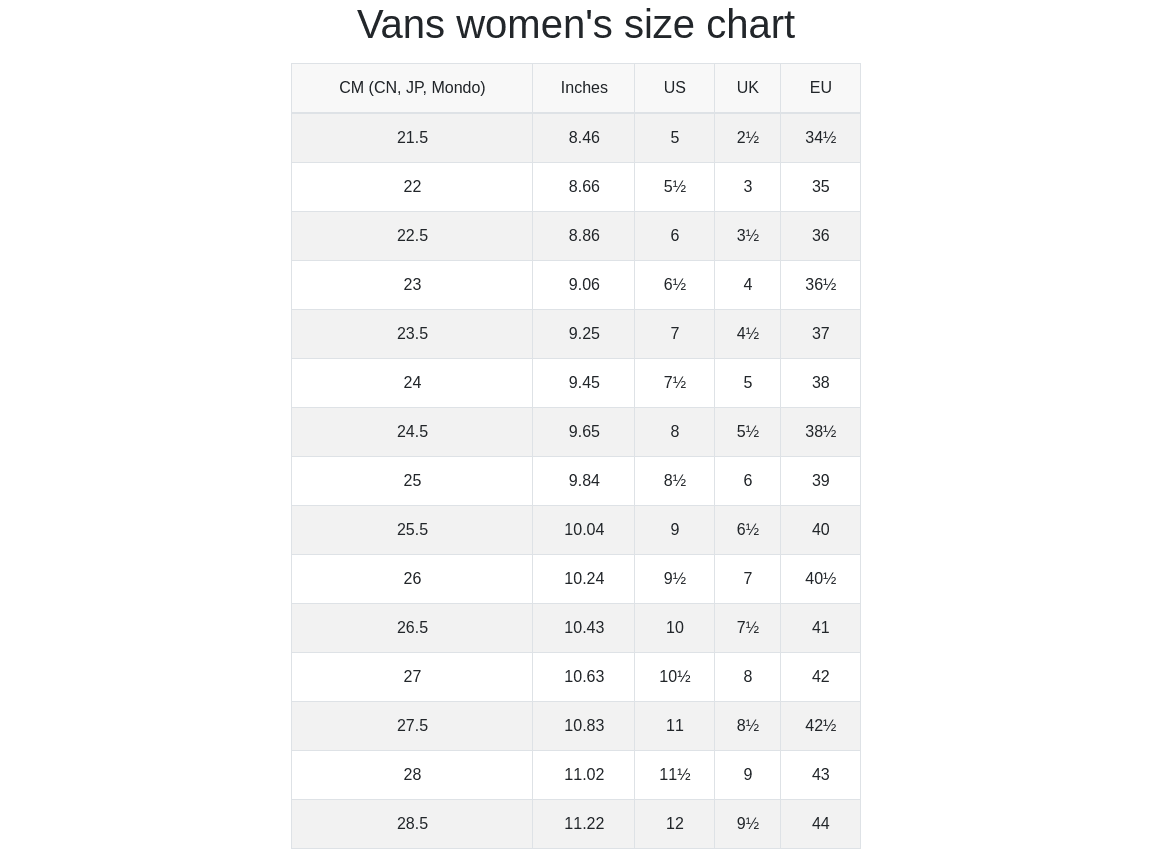Select the EU 36½ cell

(x=820, y=285)
